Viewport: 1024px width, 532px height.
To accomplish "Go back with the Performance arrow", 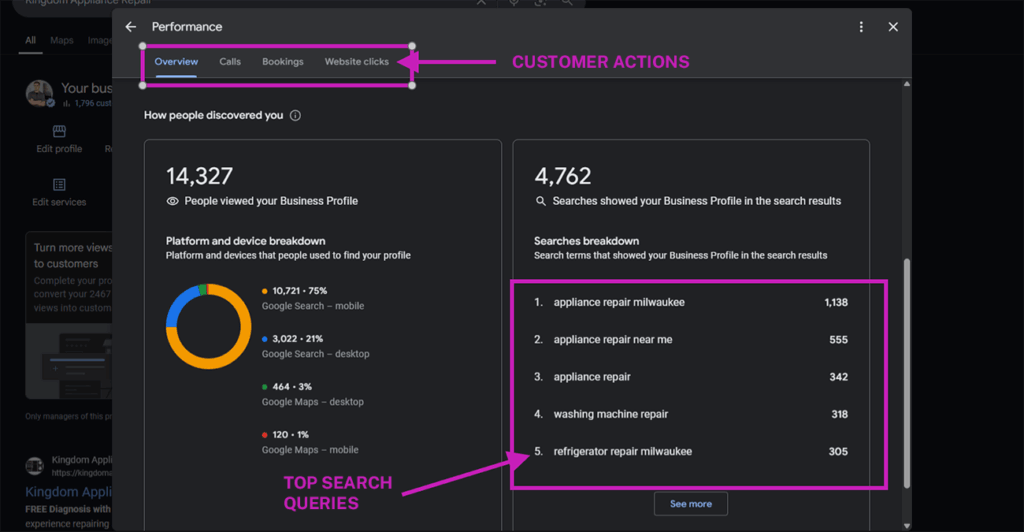I will point(131,27).
